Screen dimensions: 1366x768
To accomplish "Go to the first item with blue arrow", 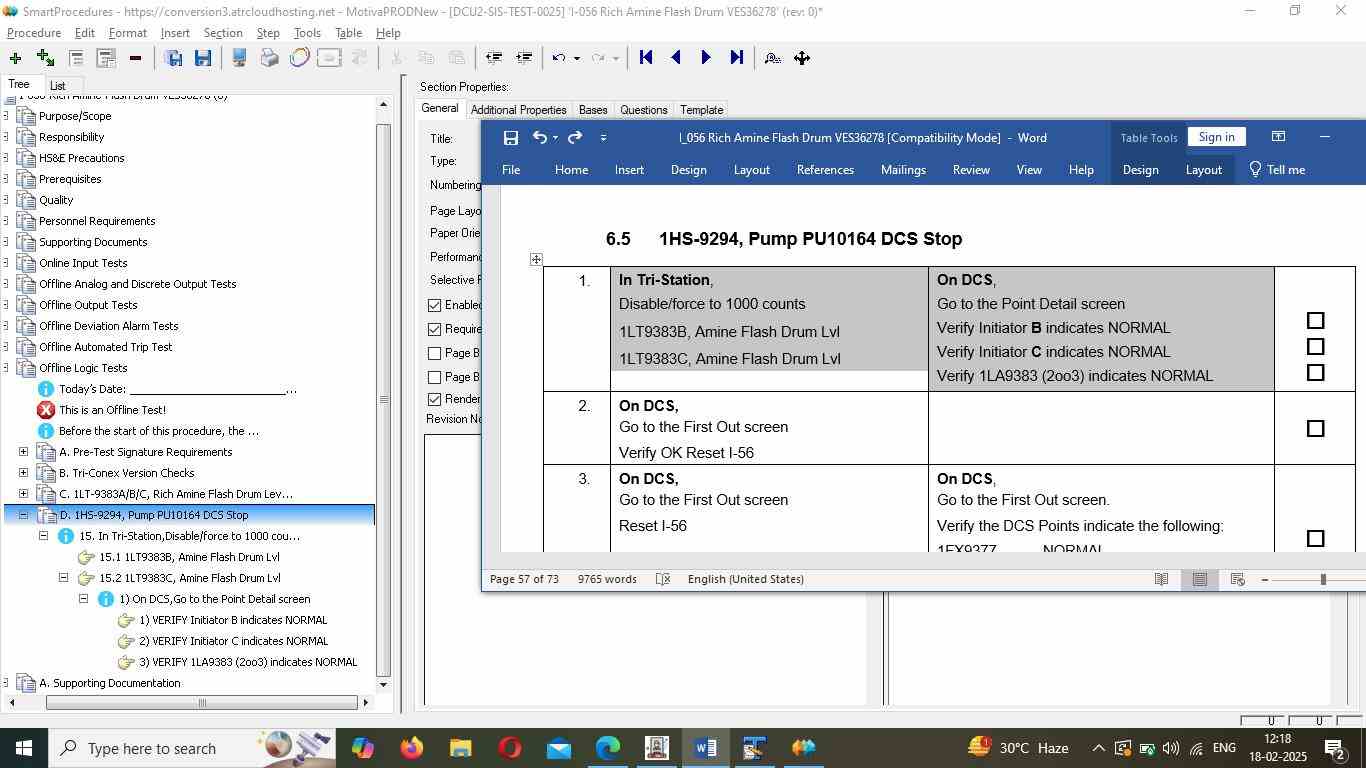I will [x=646, y=58].
